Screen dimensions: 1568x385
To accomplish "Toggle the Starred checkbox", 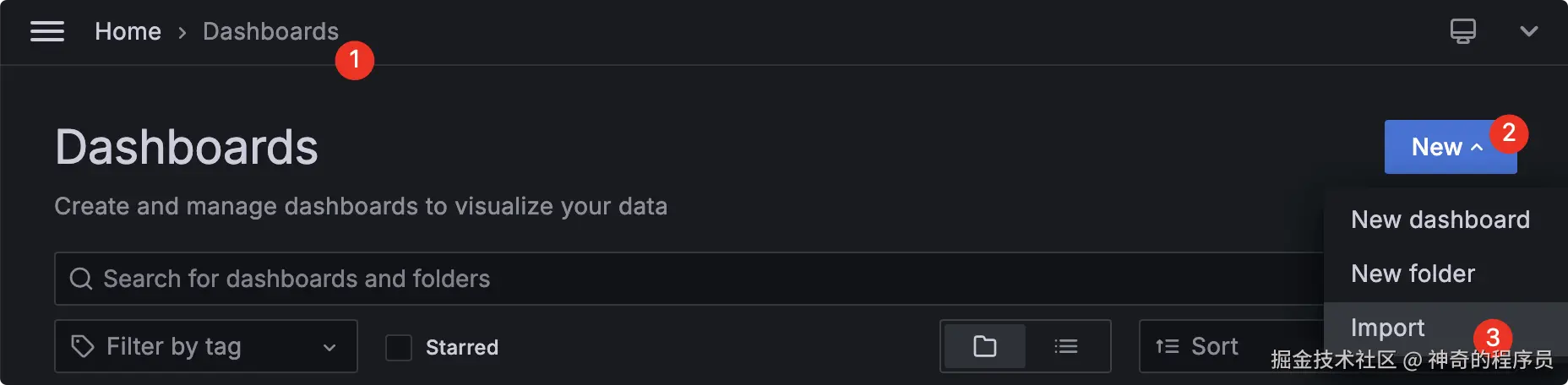I will point(399,347).
